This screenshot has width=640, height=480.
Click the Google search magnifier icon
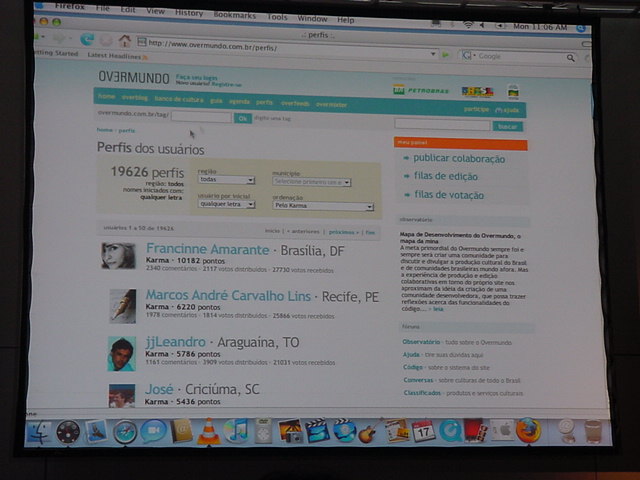[x=571, y=58]
